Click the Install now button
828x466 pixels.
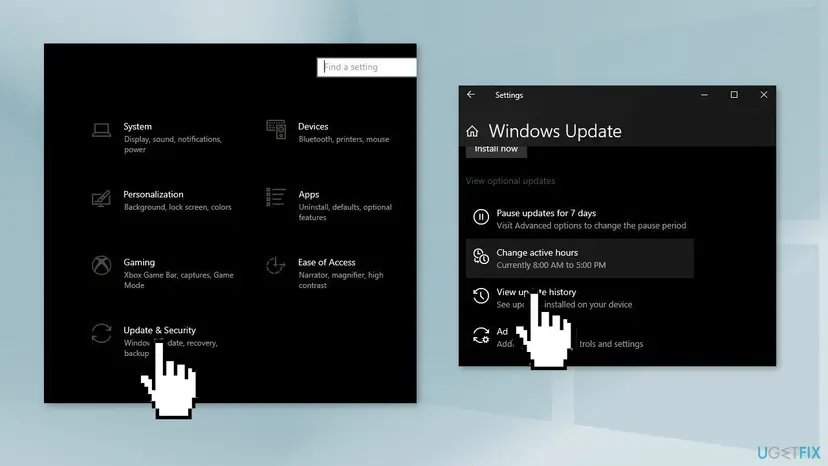(496, 150)
